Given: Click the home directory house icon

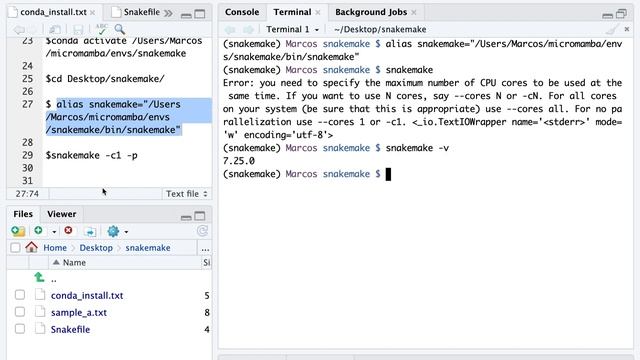Looking at the screenshot, I should pos(31,247).
